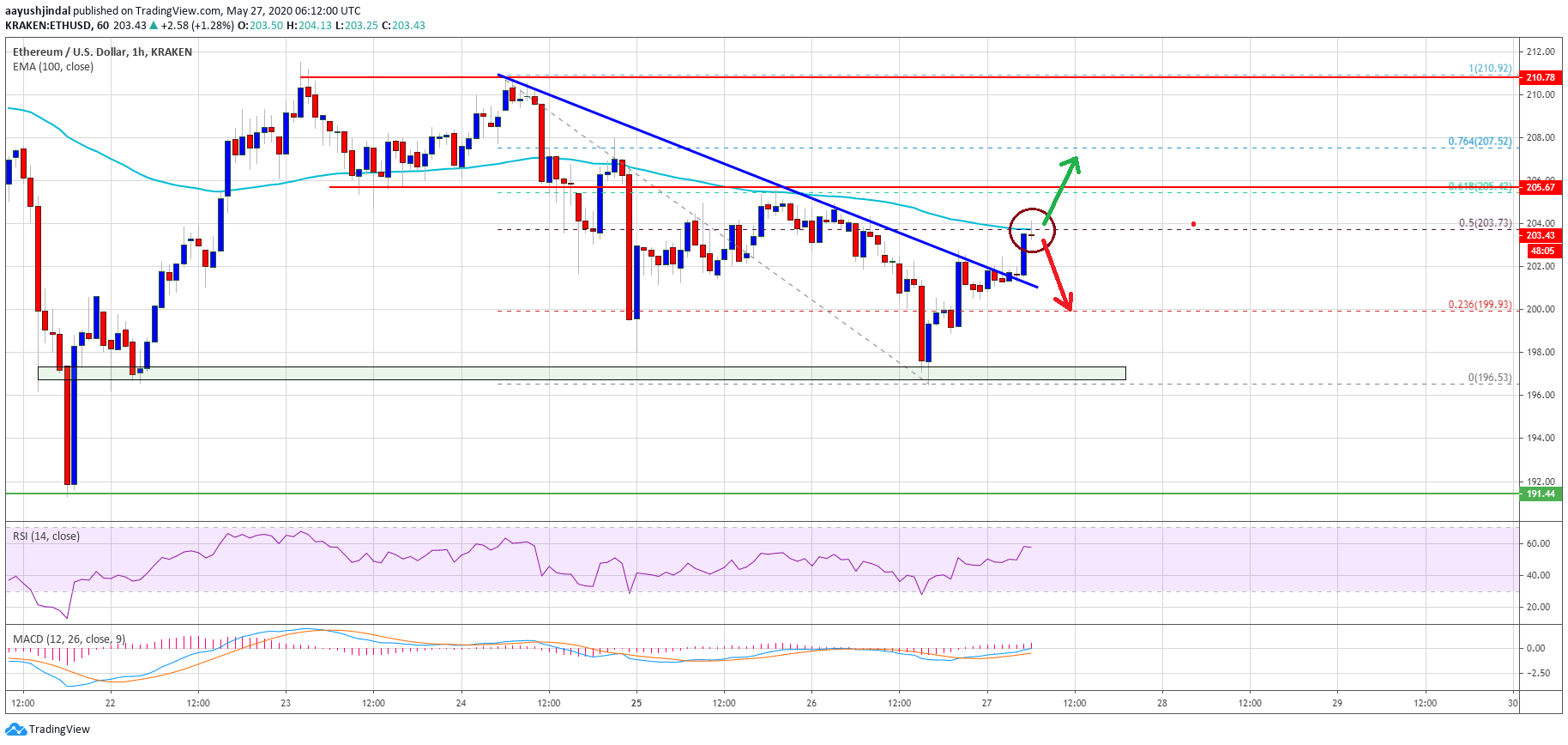The height and width of the screenshot is (745, 1568).
Task: Click the 48:05 countdown tag
Action: point(1542,251)
